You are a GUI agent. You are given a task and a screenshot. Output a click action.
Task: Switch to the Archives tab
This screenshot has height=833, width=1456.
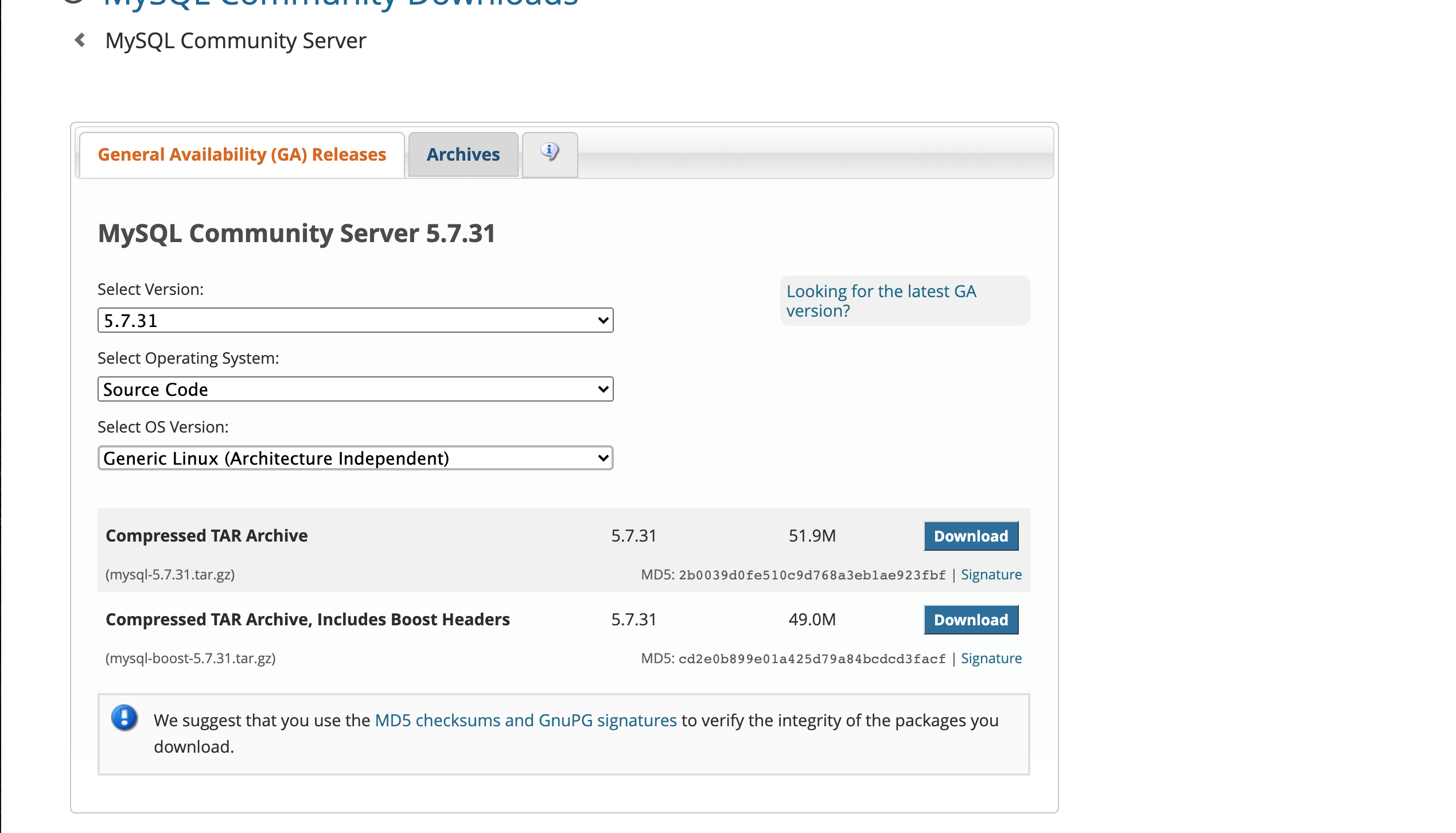[463, 154]
